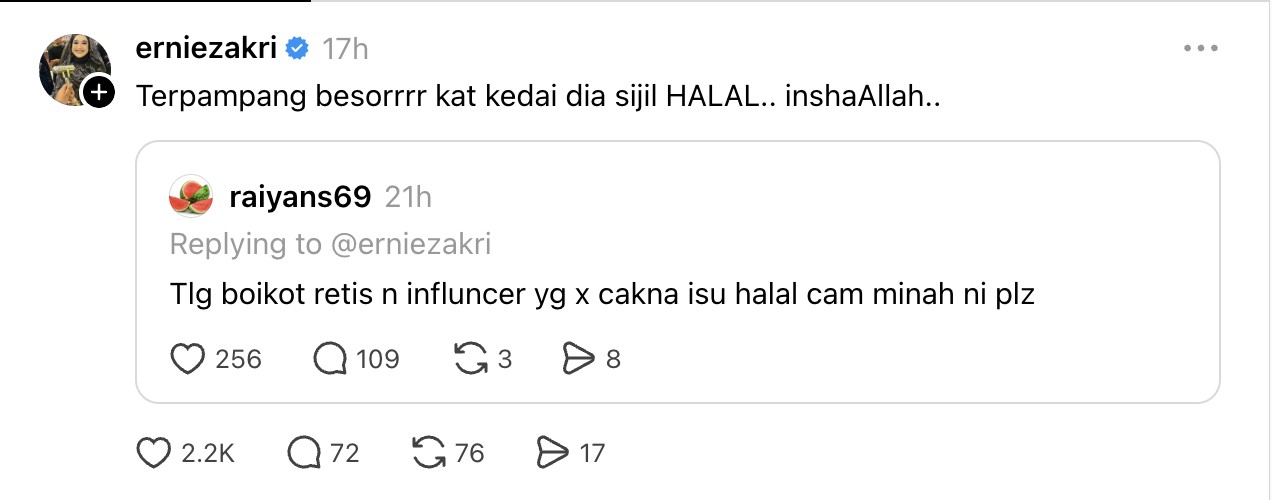The height and width of the screenshot is (500, 1272).
Task: Like the quoted raiyans69 post
Action: 188,358
